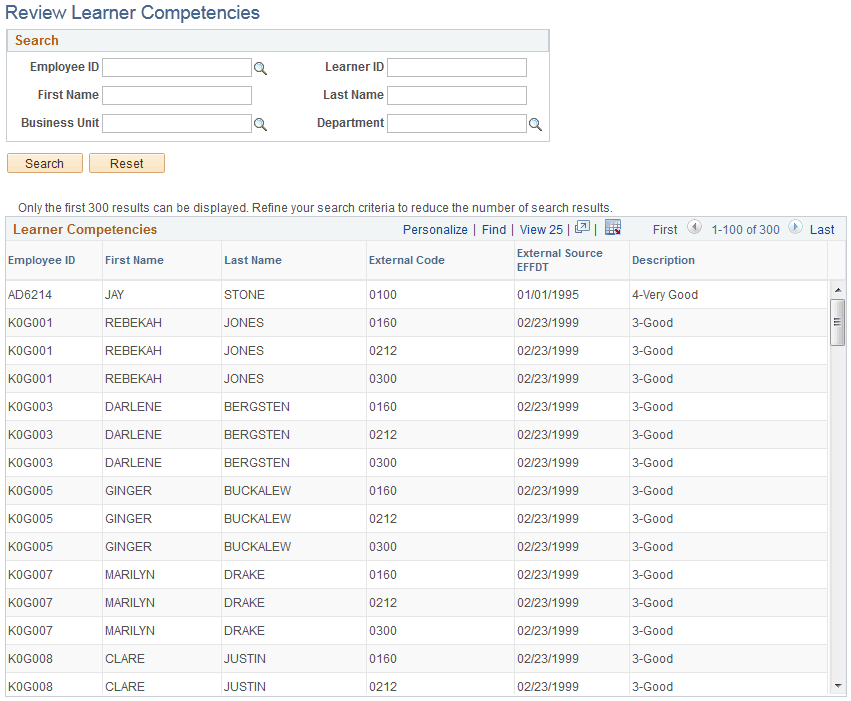The width and height of the screenshot is (851, 701).
Task: Select 0300 code in REBEKAH JONES row
Action: coord(383,379)
